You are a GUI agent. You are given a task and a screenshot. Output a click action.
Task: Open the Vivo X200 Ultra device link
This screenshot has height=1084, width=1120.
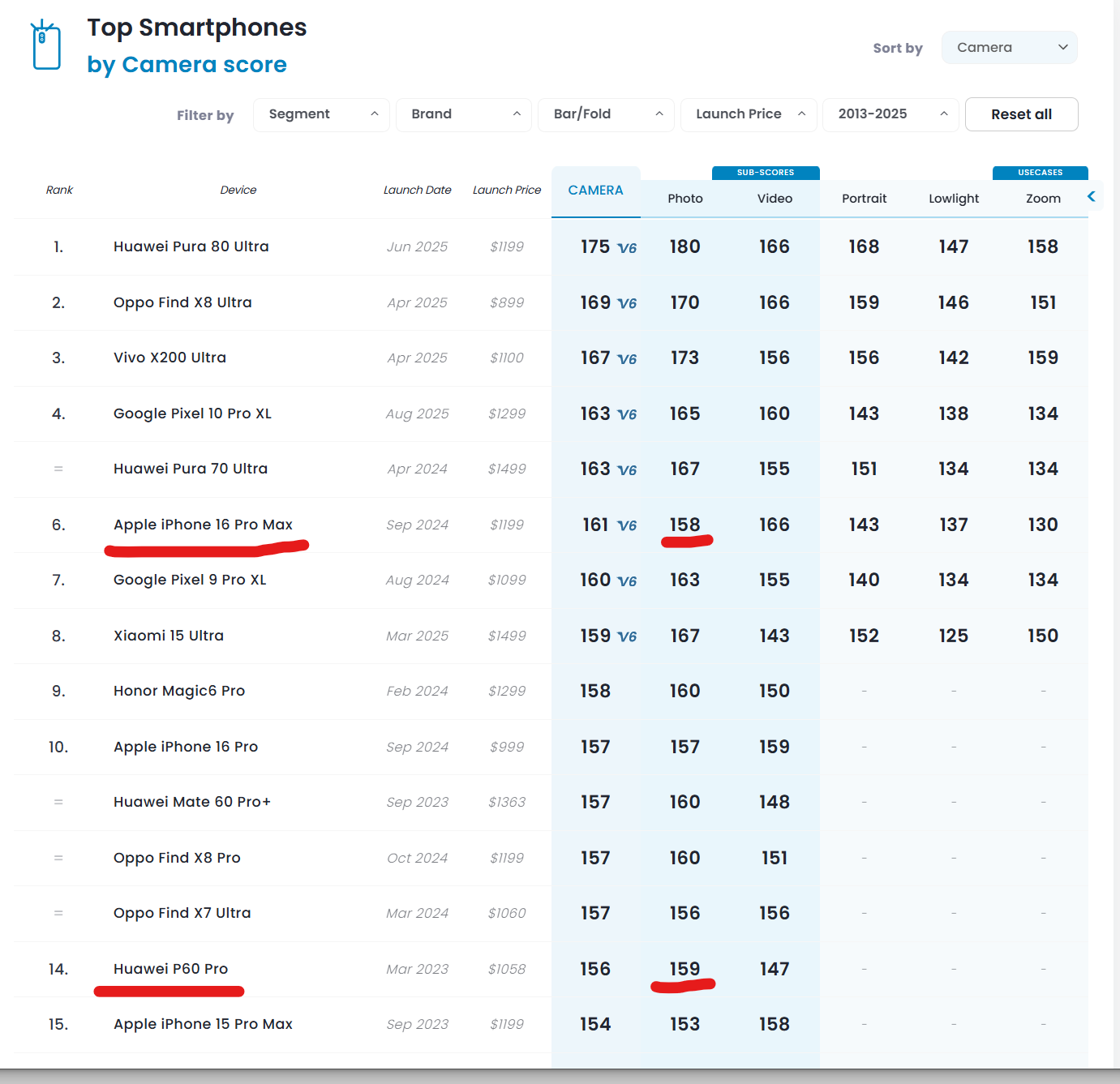[170, 358]
